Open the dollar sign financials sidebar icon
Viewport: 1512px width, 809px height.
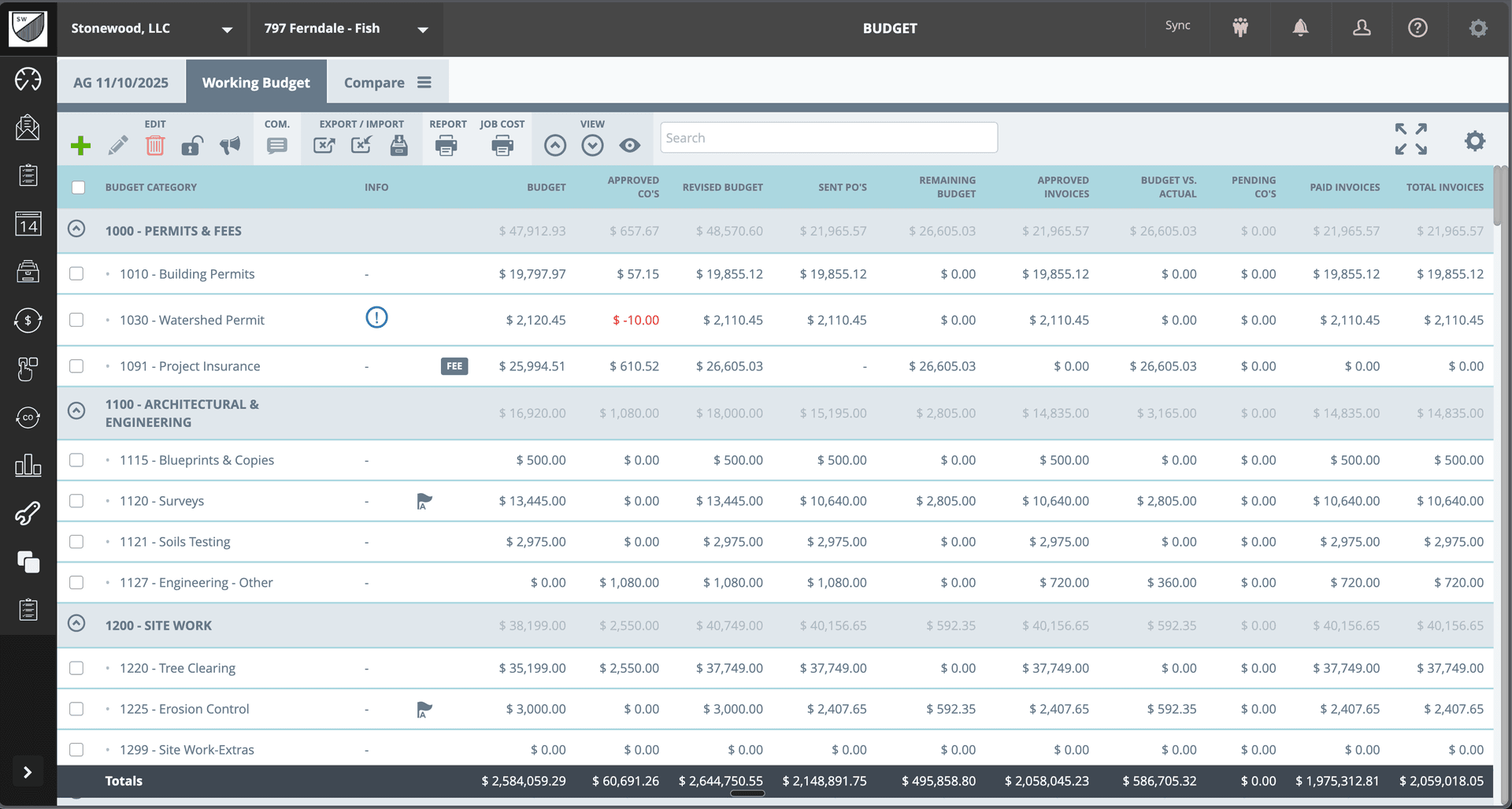click(x=28, y=321)
